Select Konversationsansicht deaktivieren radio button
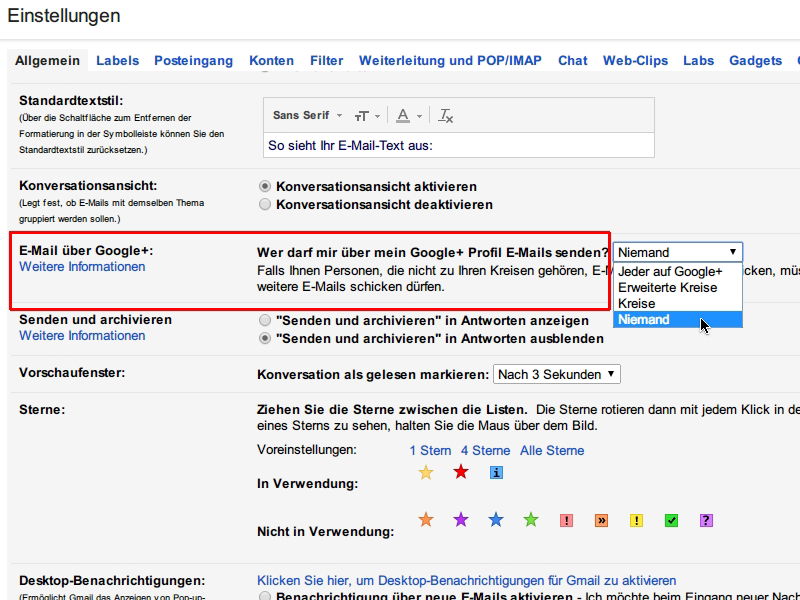The height and width of the screenshot is (600, 800). (x=265, y=205)
